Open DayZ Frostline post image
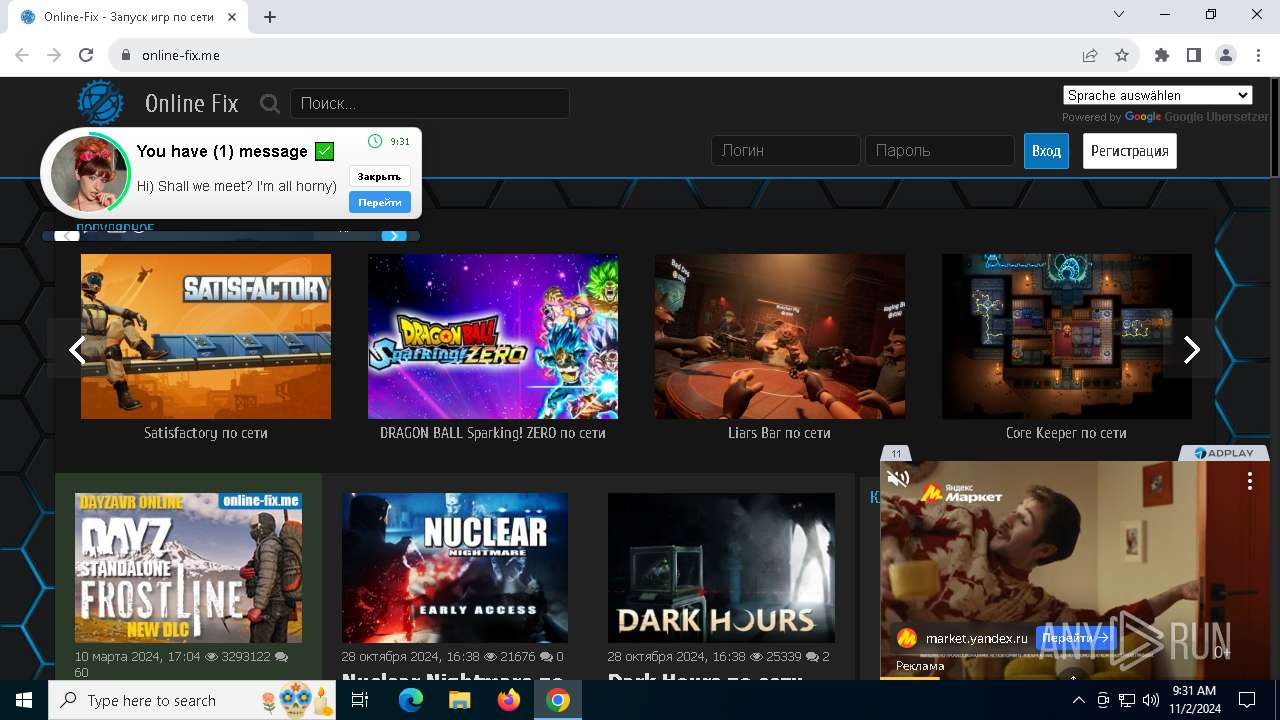Image resolution: width=1280 pixels, height=720 pixels. [188, 567]
